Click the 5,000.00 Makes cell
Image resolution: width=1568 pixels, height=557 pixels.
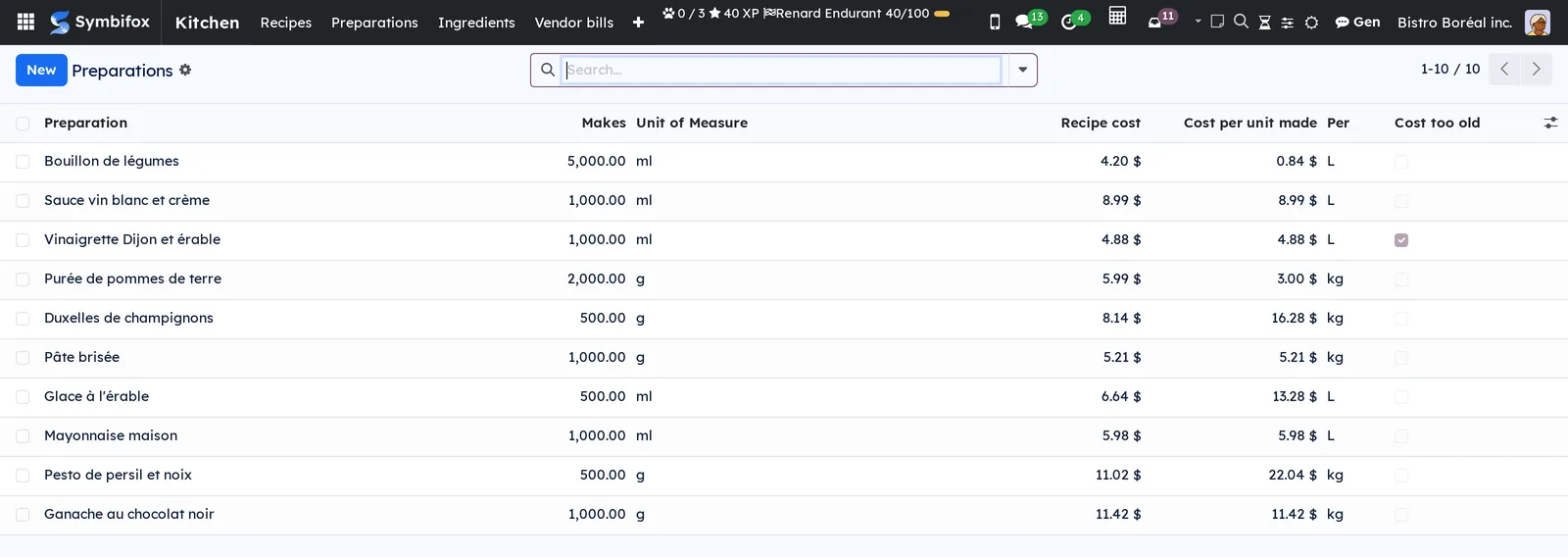pyautogui.click(x=596, y=161)
